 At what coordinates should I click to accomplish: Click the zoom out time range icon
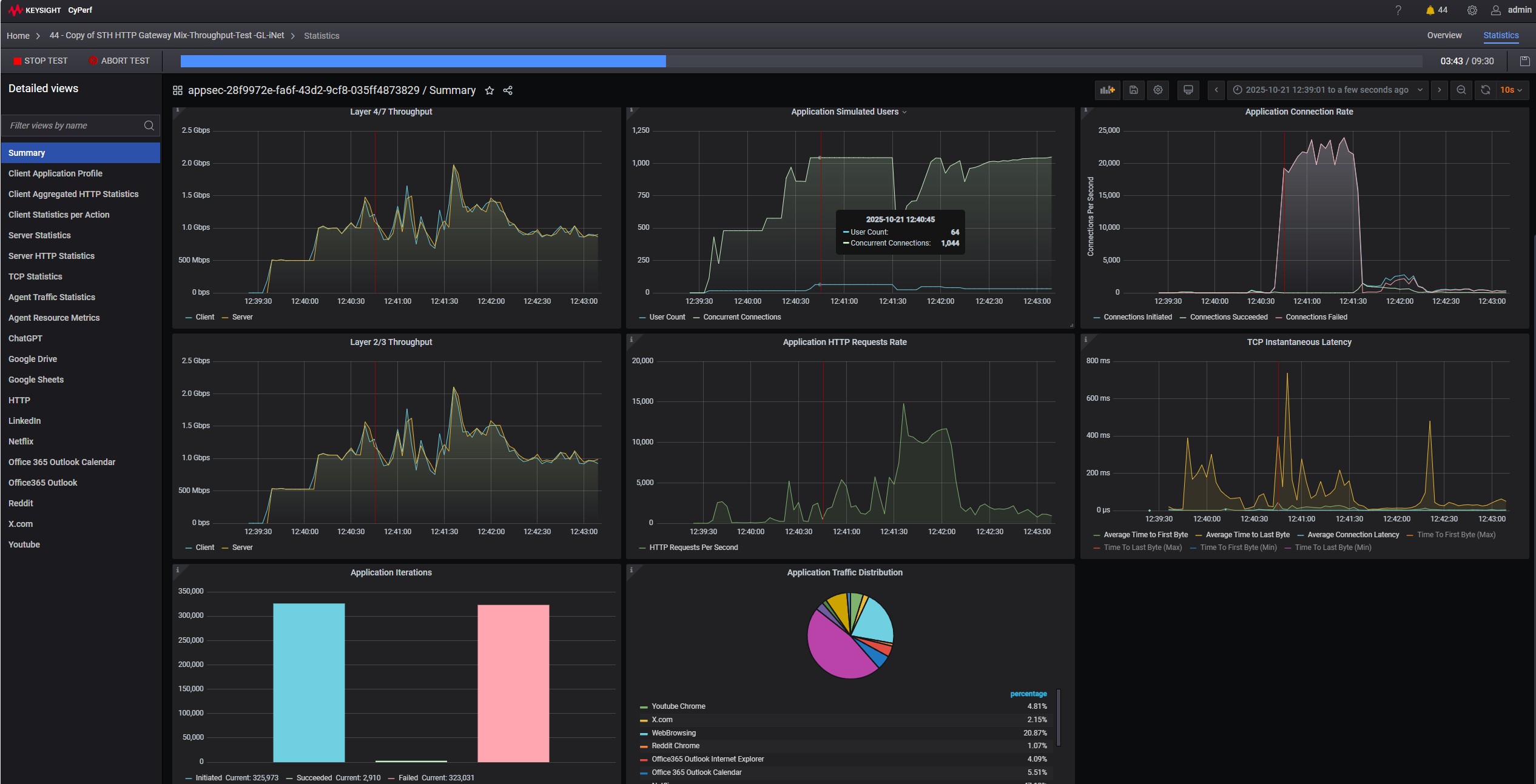(x=1461, y=90)
